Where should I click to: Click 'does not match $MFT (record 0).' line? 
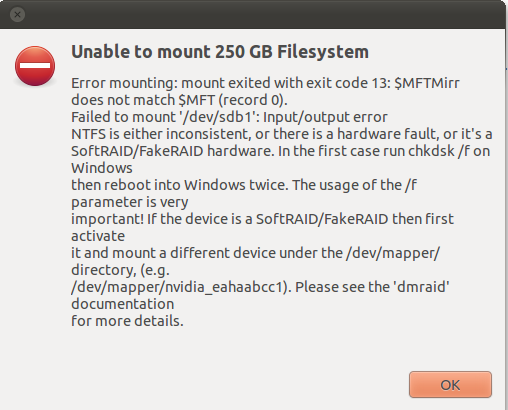[179, 100]
